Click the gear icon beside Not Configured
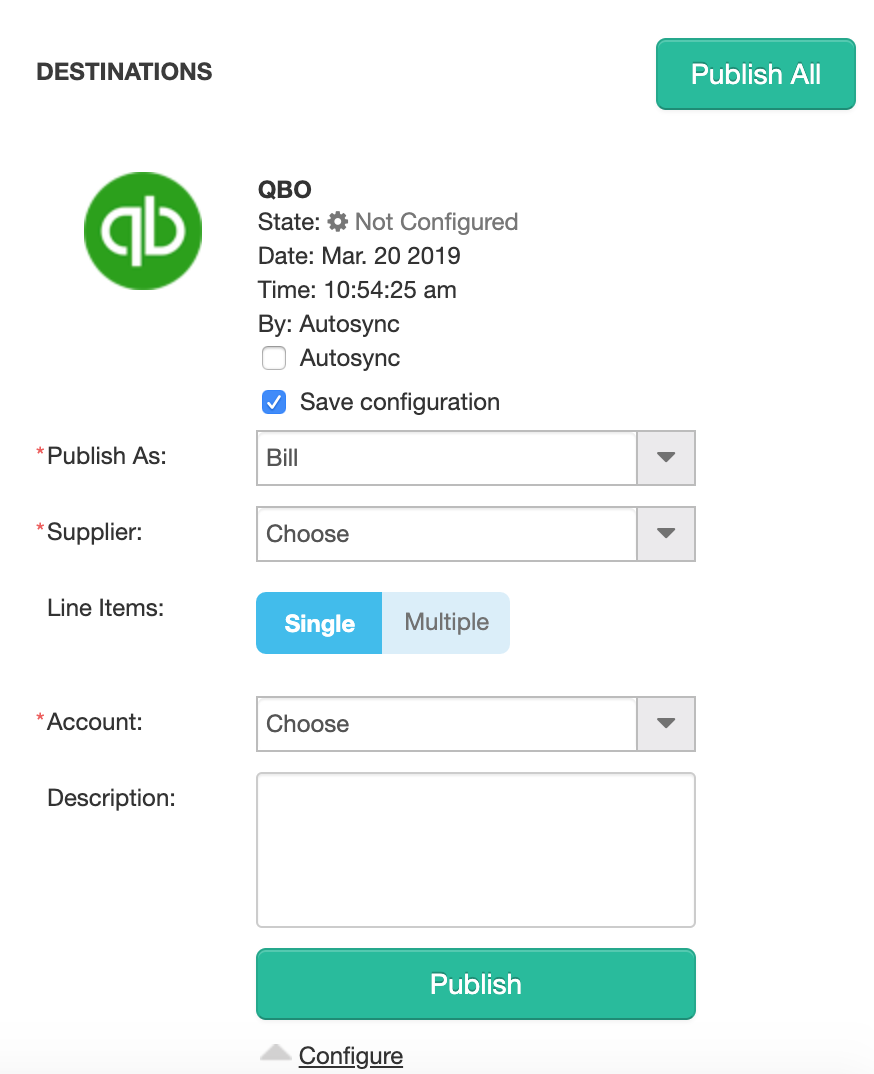 [338, 221]
